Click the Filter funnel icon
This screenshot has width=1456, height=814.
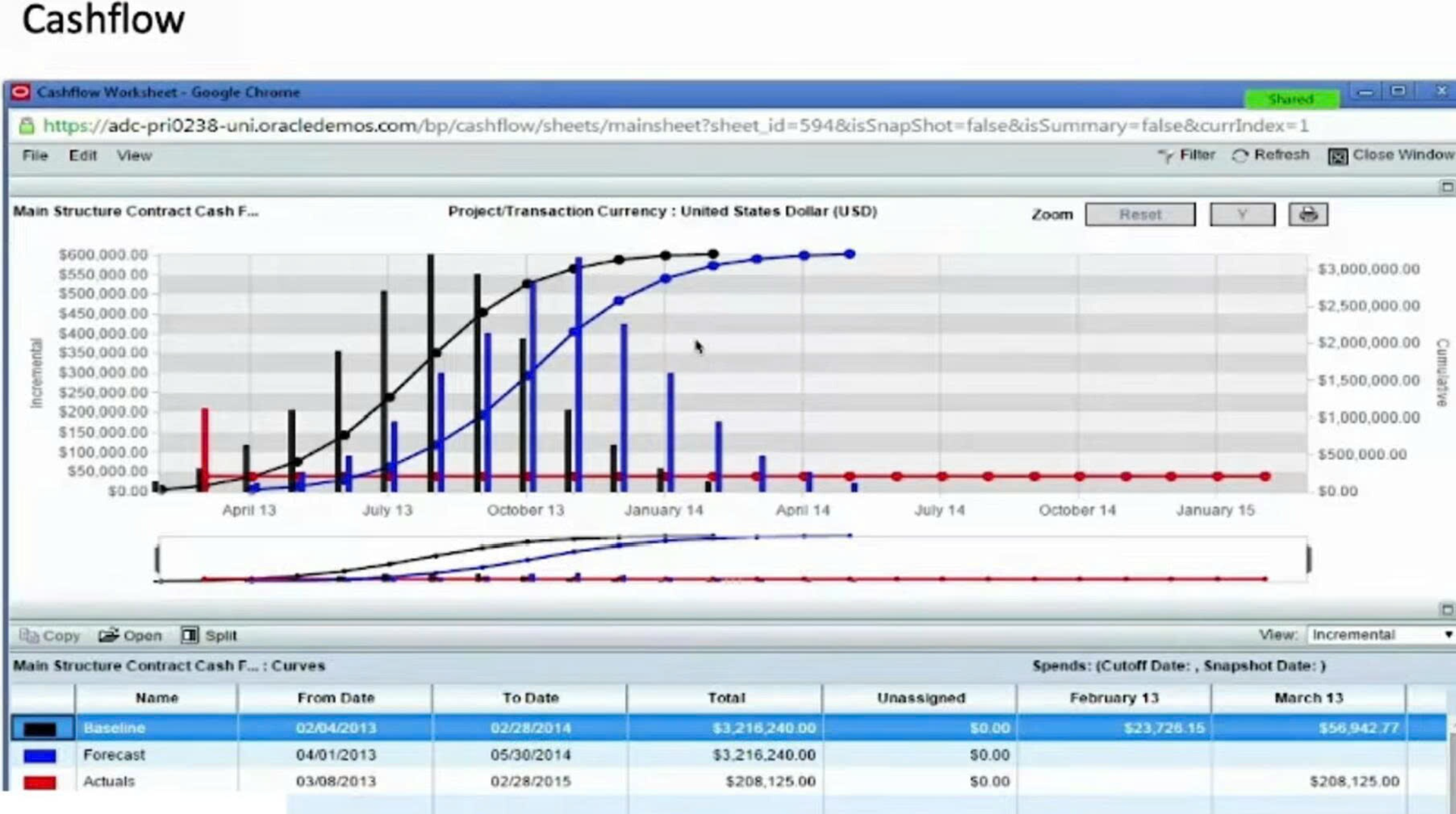point(1166,156)
